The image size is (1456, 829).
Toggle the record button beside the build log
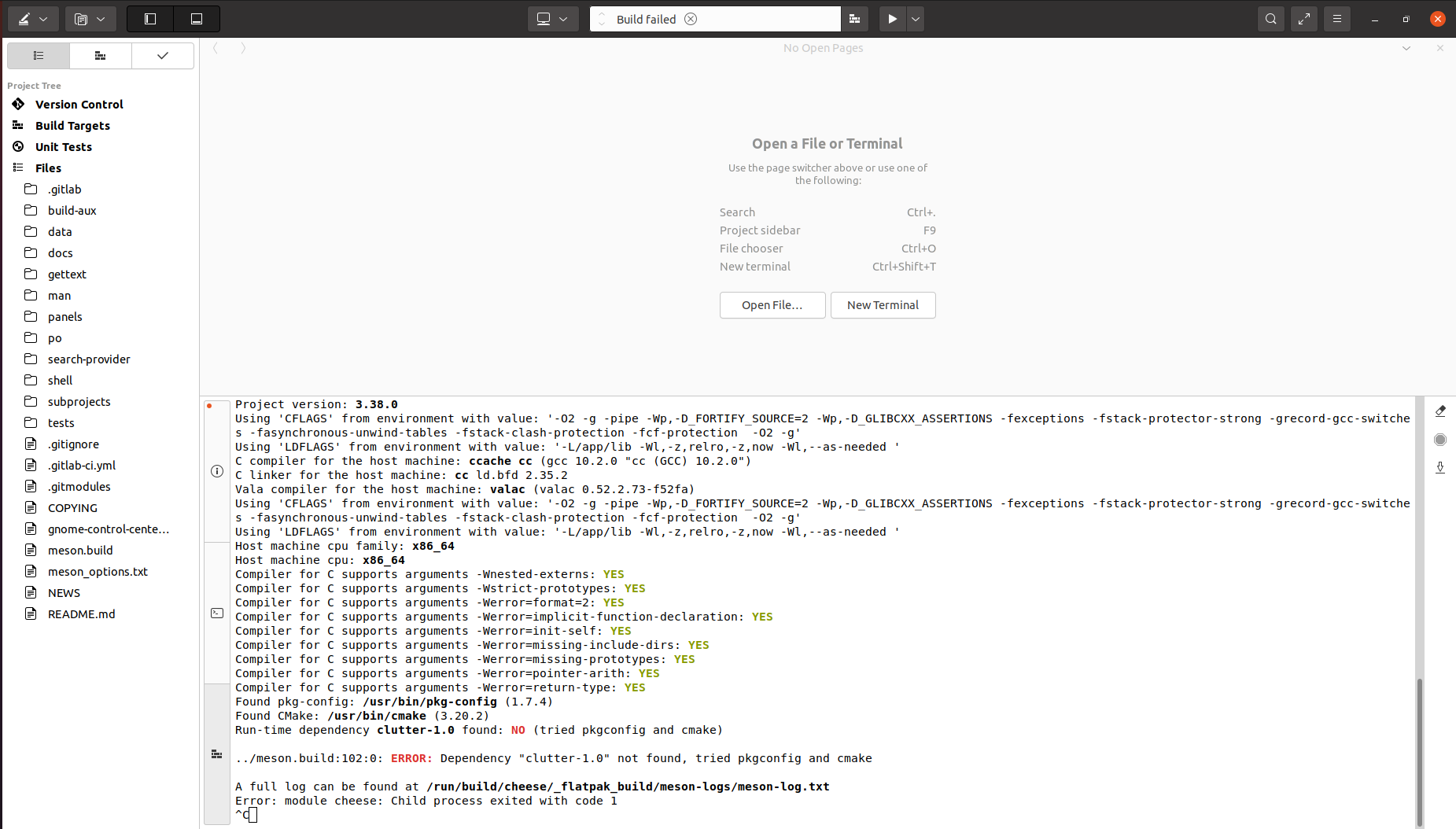[1440, 440]
